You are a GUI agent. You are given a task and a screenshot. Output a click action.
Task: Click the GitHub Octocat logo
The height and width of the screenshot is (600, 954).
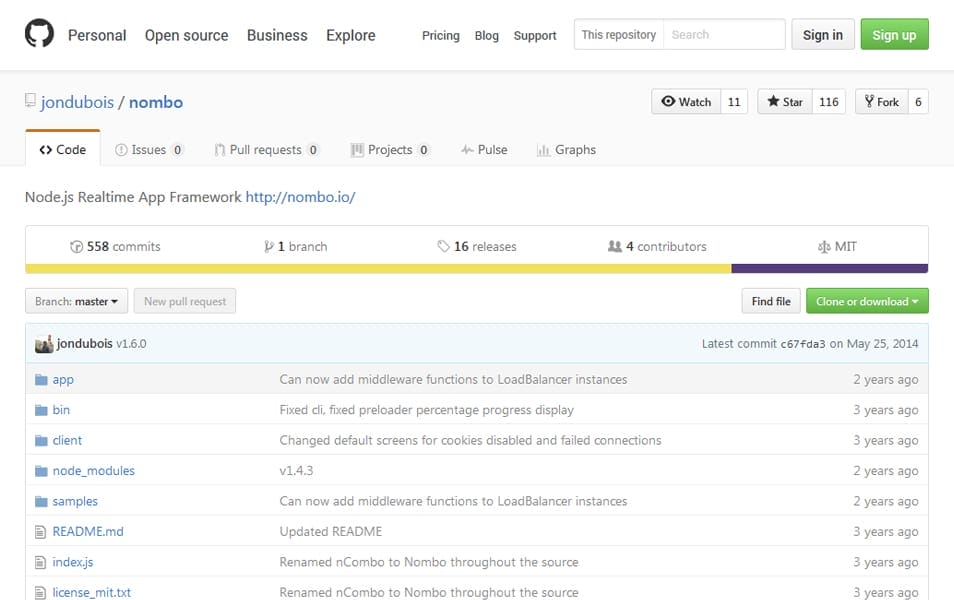pos(40,35)
